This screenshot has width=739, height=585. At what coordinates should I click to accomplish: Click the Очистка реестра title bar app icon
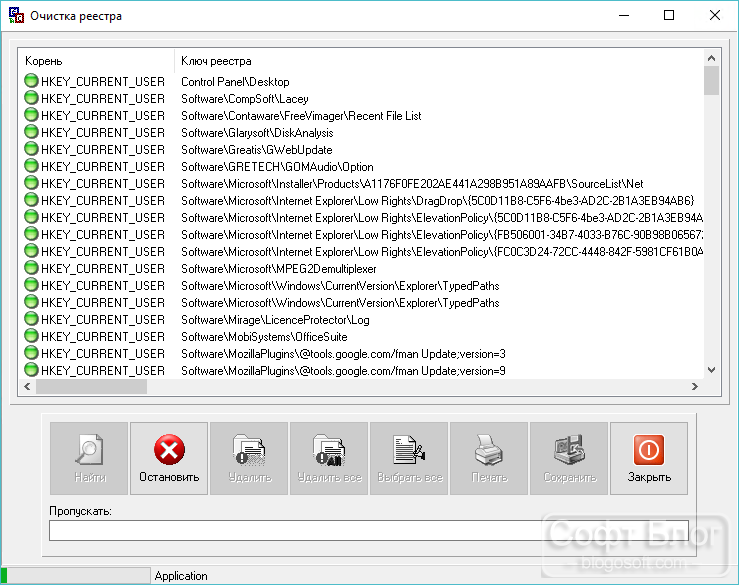(x=16, y=16)
